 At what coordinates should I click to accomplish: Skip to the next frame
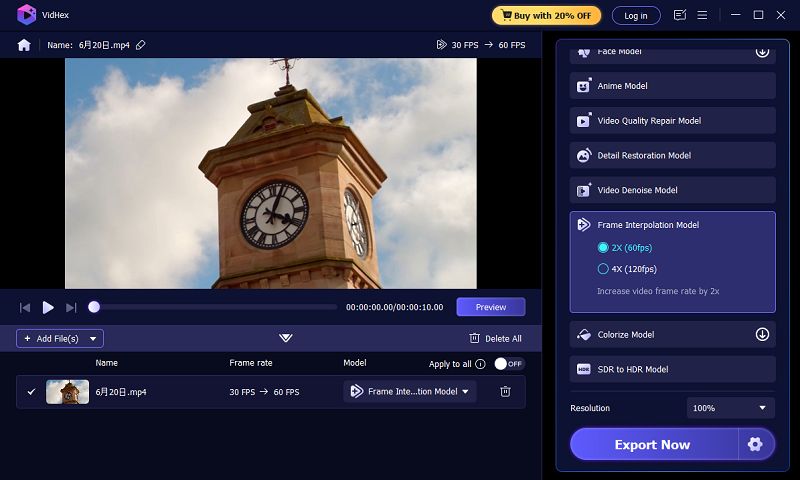[71, 307]
